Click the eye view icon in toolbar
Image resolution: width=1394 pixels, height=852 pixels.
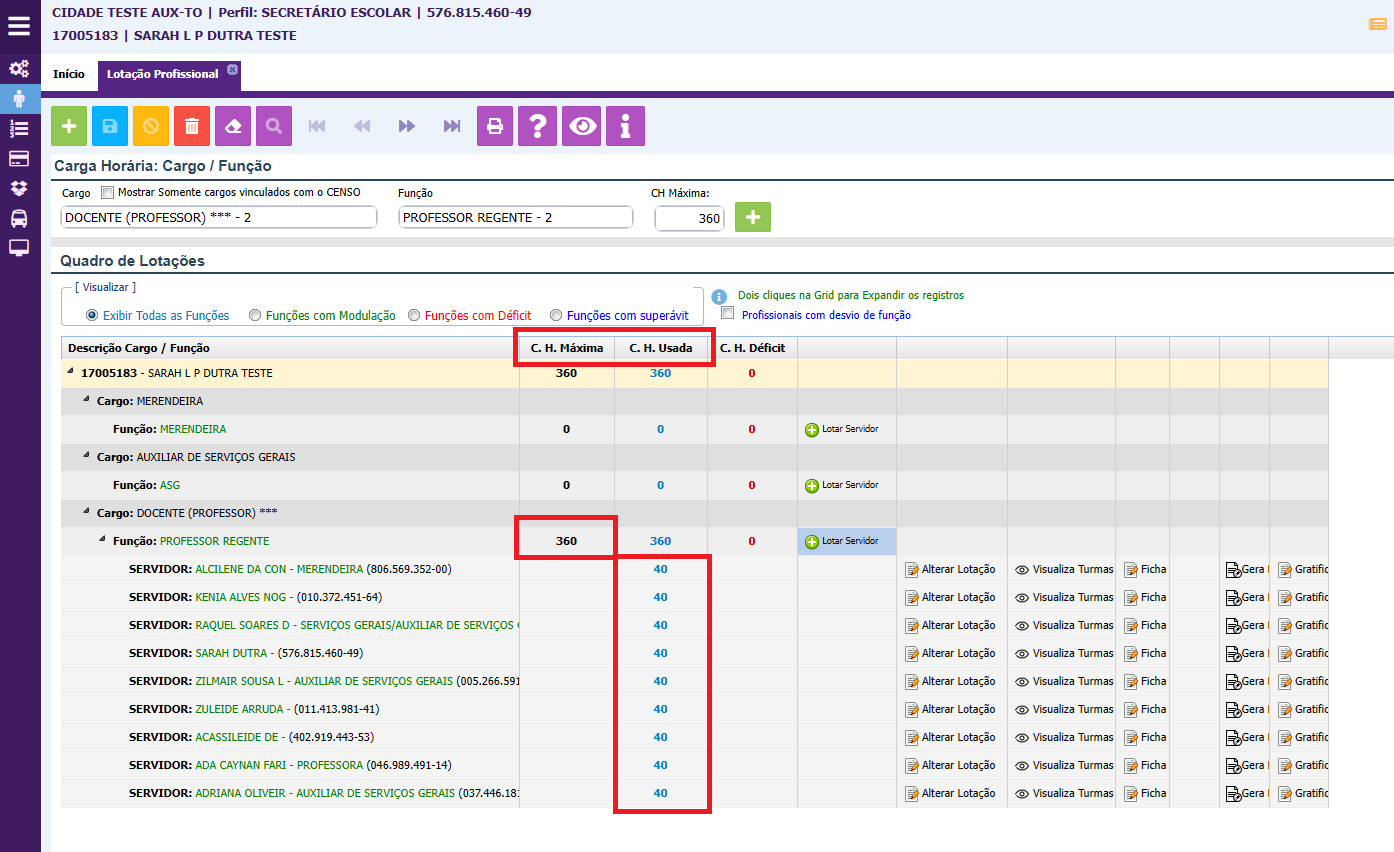click(581, 126)
